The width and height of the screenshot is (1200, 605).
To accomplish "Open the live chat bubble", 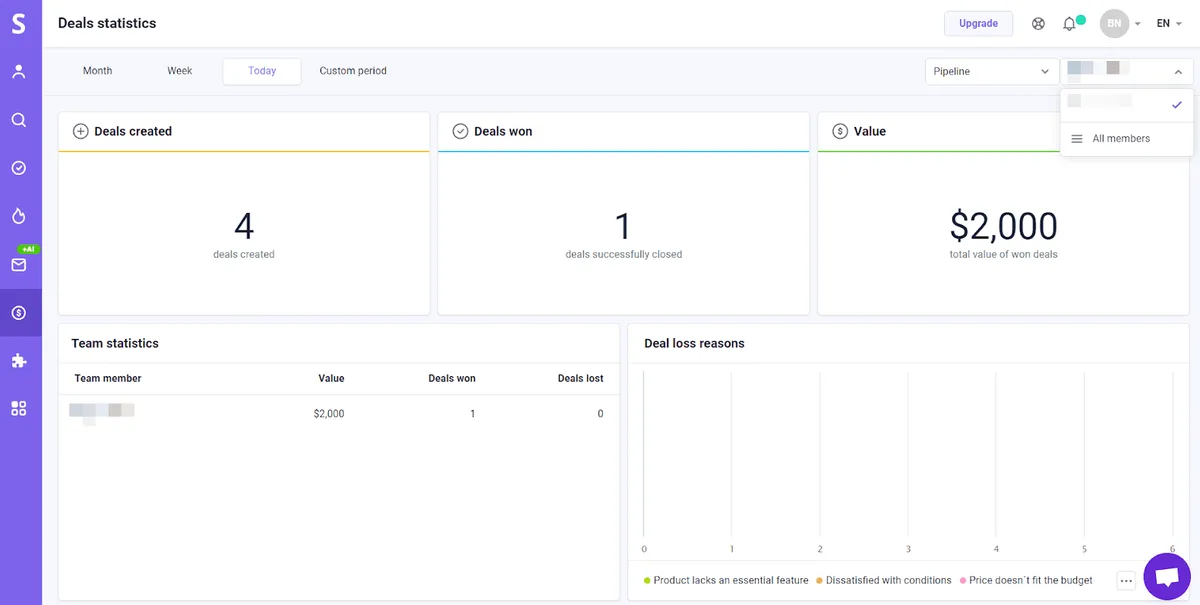I will [1166, 575].
